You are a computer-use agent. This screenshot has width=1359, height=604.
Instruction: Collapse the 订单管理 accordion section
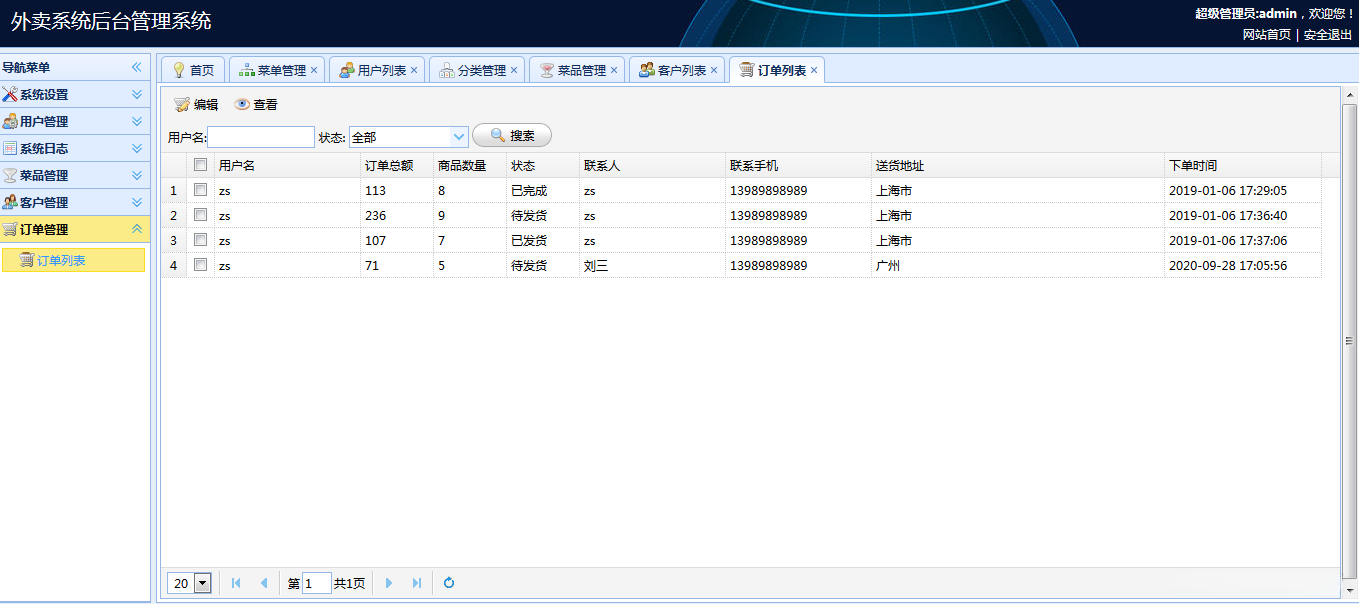point(137,229)
